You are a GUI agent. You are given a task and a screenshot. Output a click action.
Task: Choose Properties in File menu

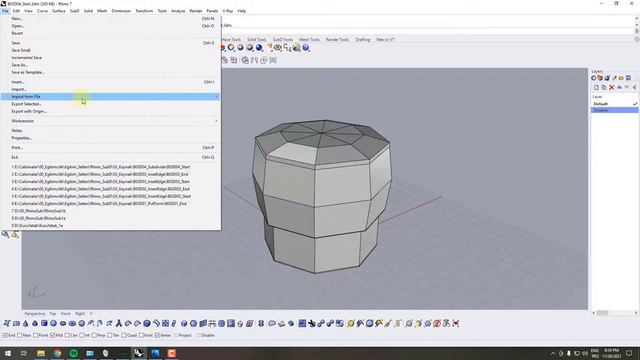(x=22, y=138)
